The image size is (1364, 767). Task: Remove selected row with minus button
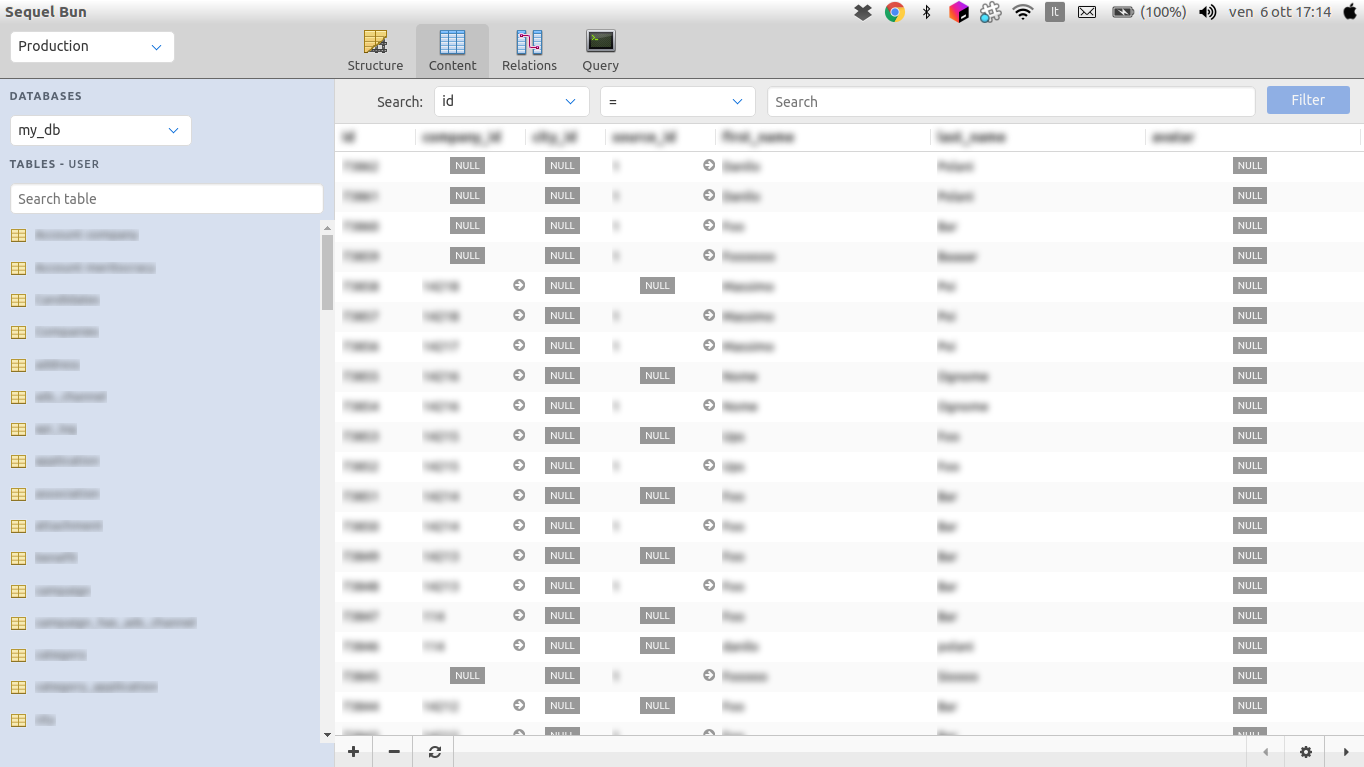pos(394,752)
